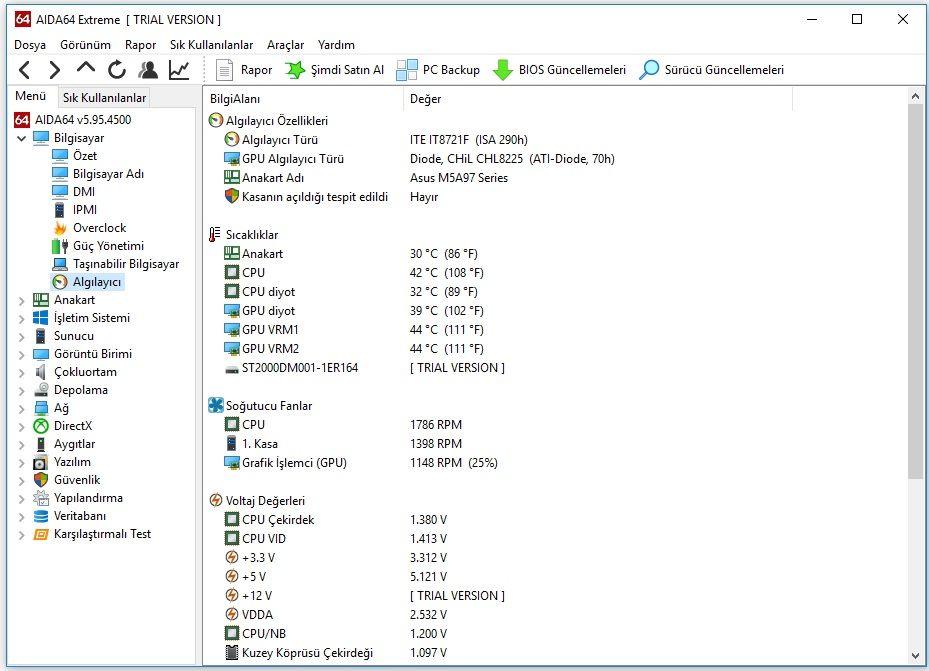Open the Görünüm menu
The width and height of the screenshot is (929, 671).
(85, 45)
